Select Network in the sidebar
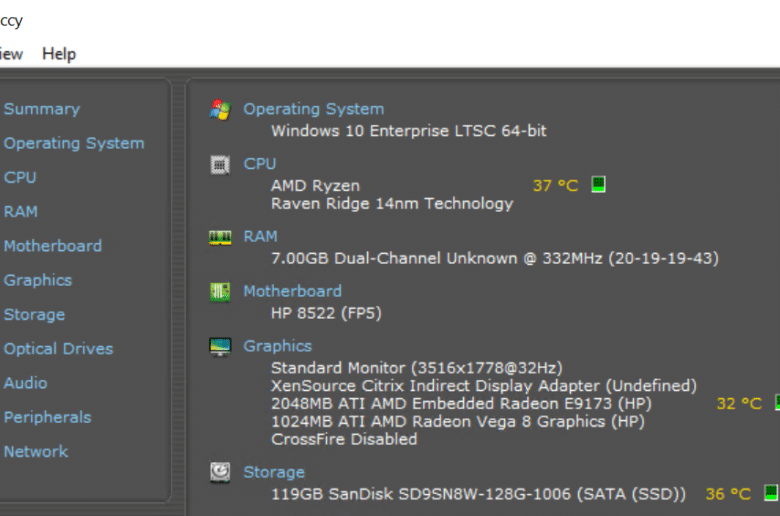 click(36, 452)
